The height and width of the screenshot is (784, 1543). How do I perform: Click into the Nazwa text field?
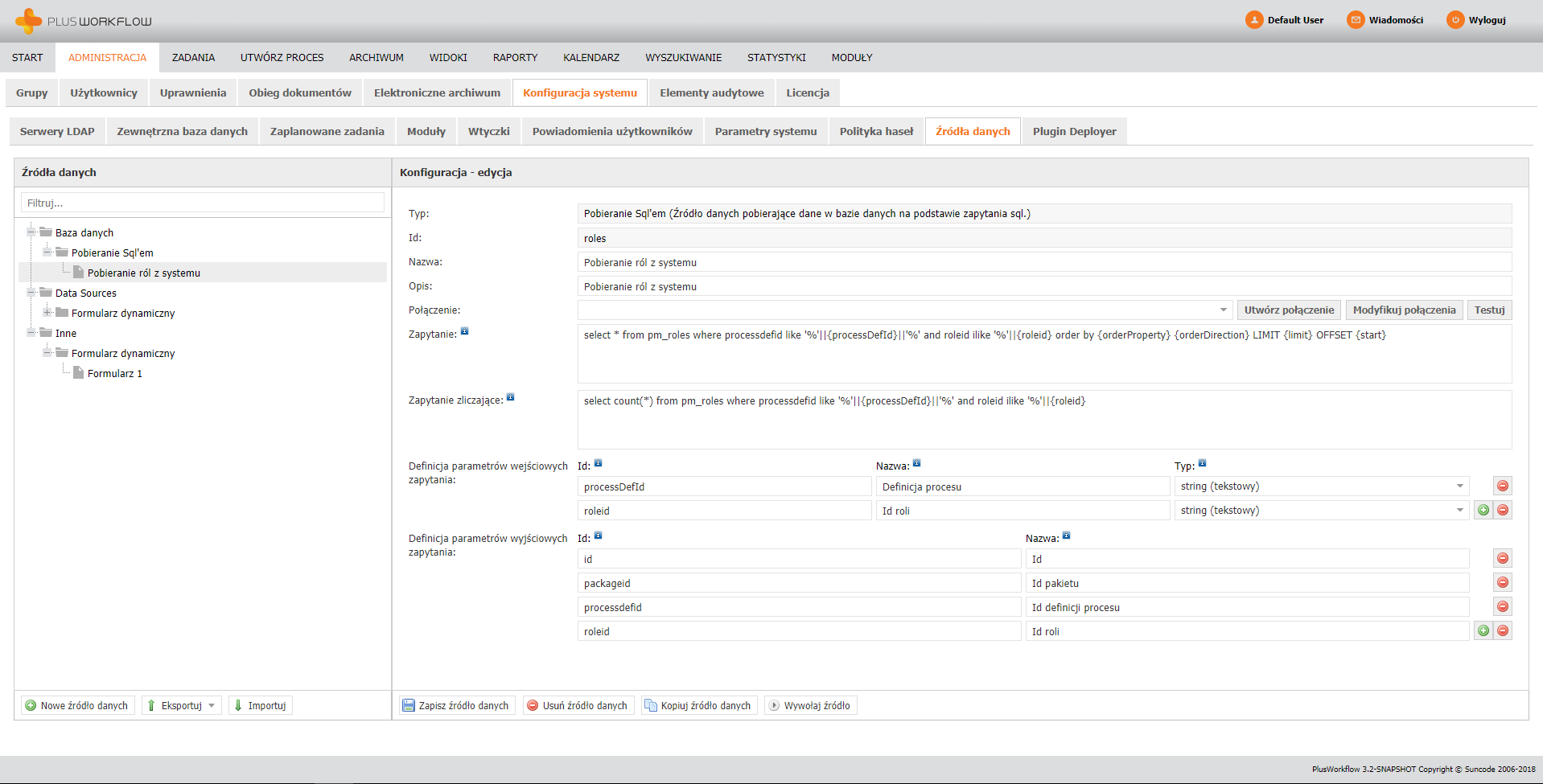coord(1044,262)
